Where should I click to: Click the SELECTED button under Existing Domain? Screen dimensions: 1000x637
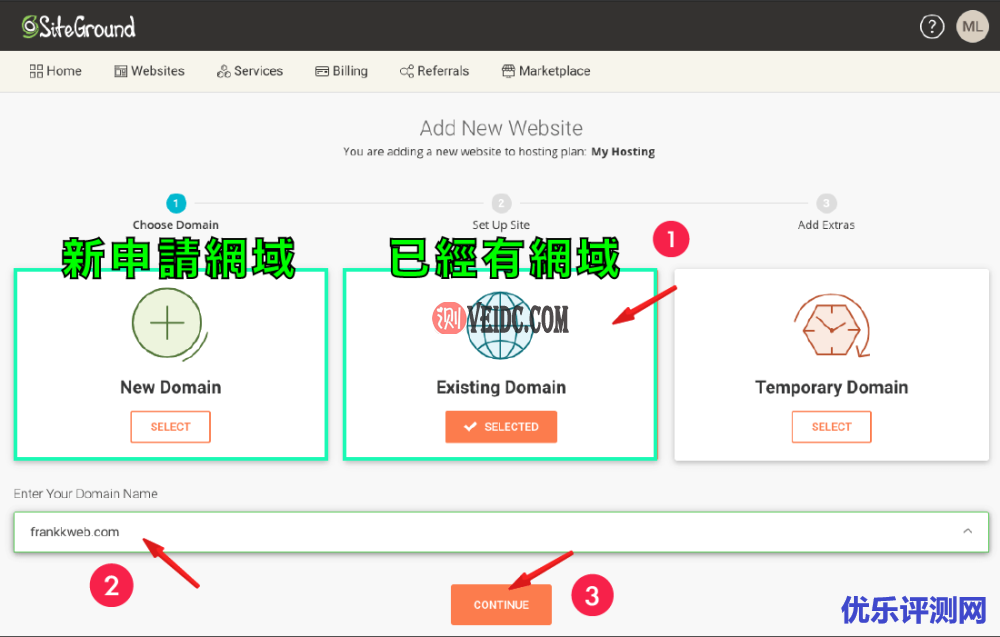(501, 427)
